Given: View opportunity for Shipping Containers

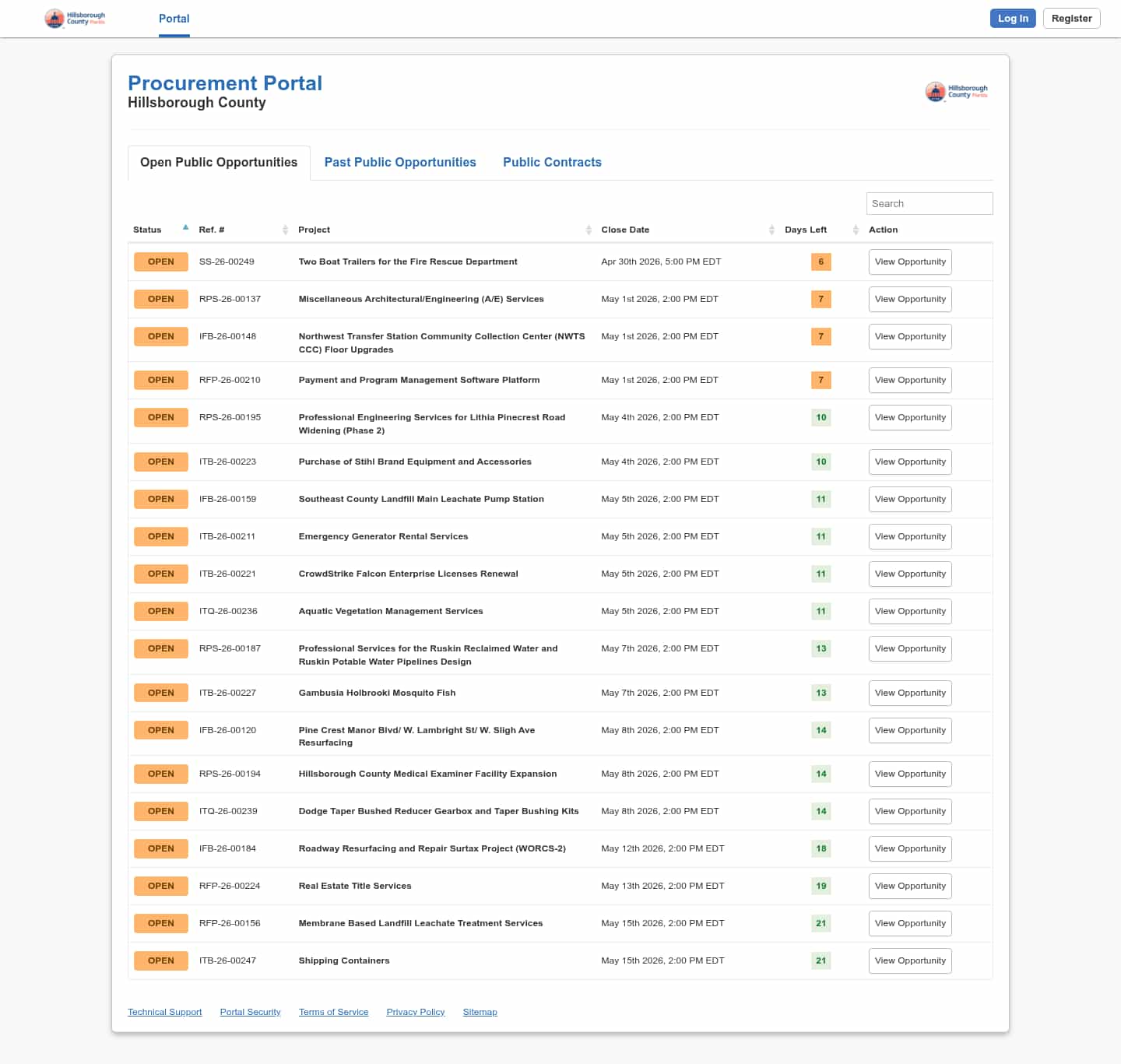Looking at the screenshot, I should point(909,961).
